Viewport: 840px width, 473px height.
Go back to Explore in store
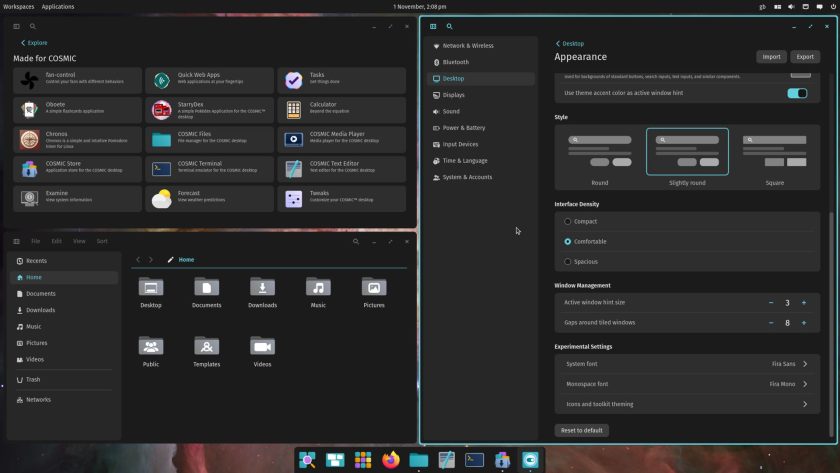[34, 43]
